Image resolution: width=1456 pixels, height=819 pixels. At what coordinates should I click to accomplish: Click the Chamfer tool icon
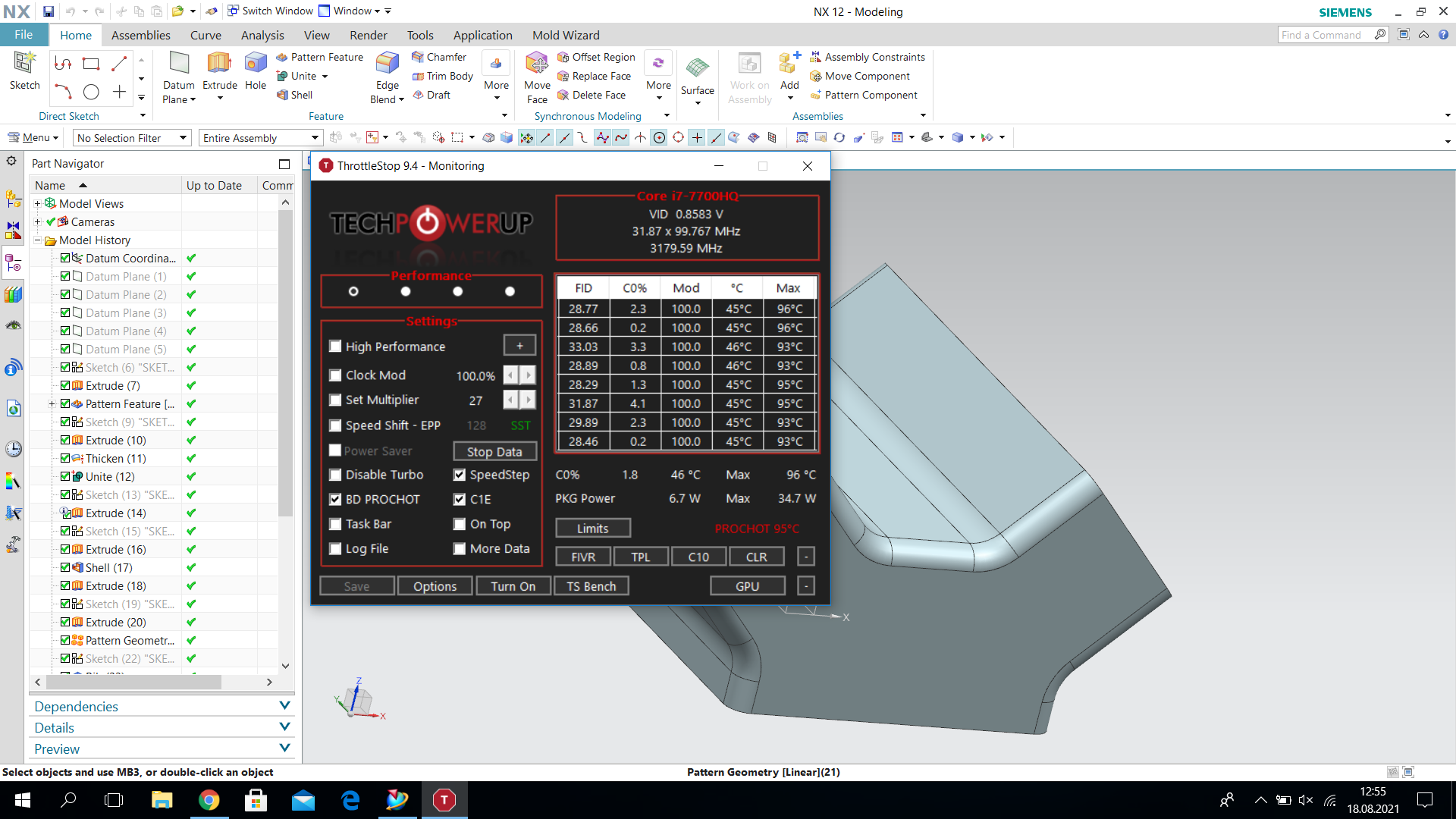point(418,57)
